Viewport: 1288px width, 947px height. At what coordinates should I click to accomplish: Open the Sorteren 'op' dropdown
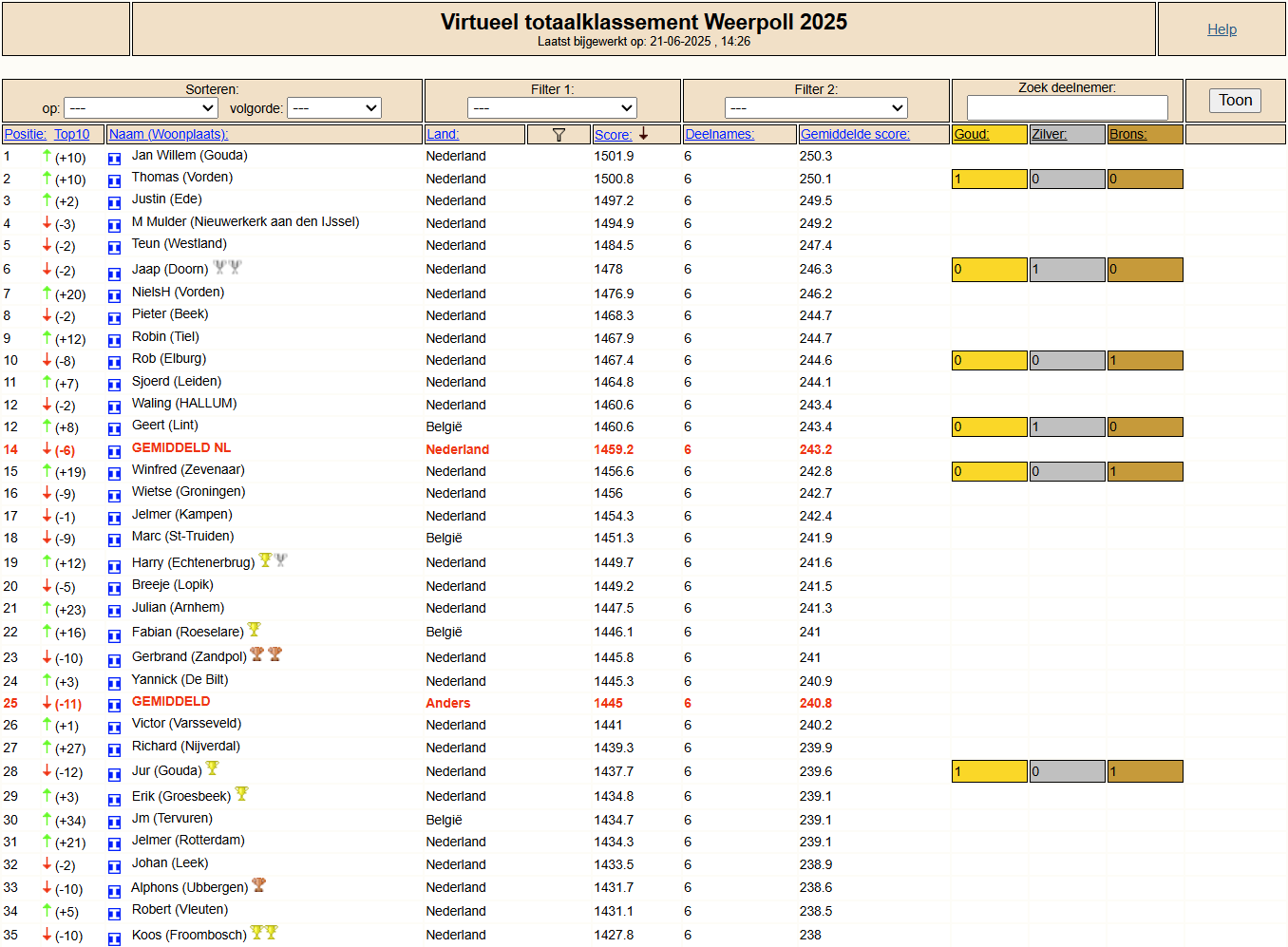coord(141,108)
